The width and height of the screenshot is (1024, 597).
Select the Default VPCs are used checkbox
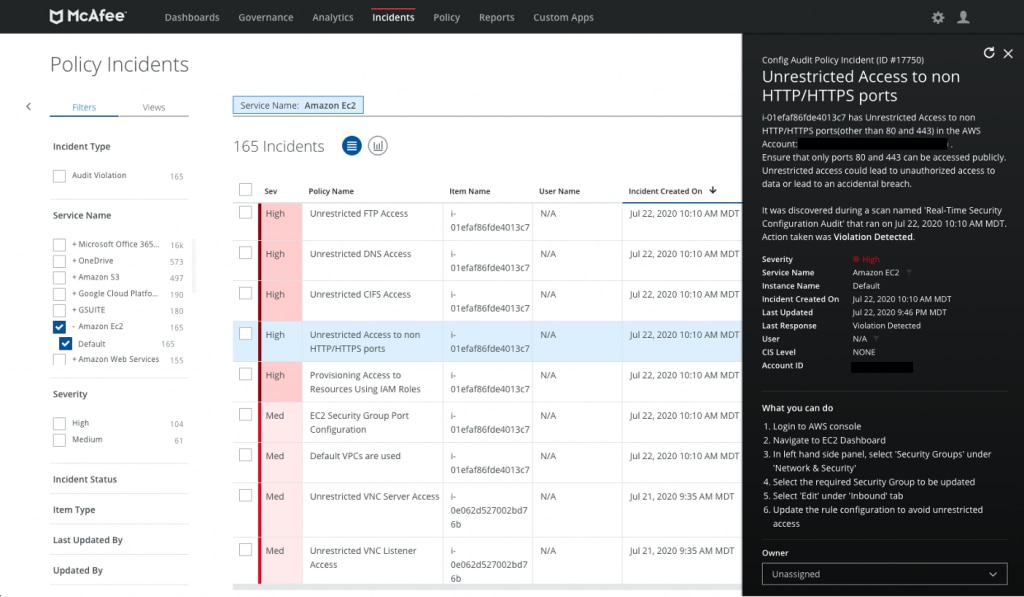(246, 455)
